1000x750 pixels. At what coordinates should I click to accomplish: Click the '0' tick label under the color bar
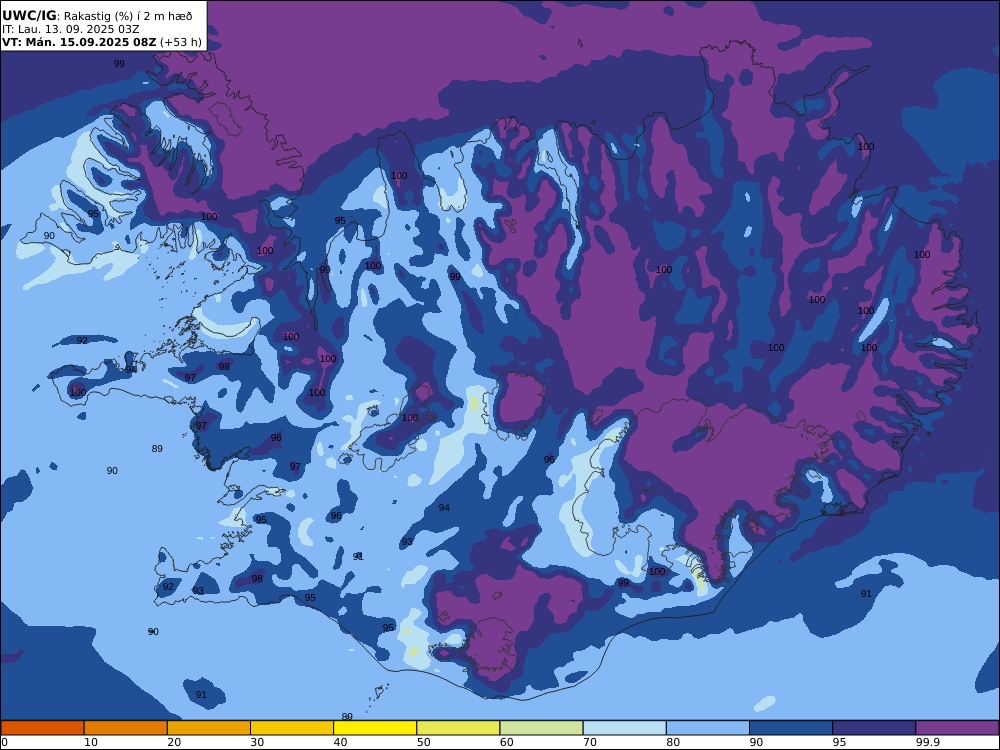(4, 742)
